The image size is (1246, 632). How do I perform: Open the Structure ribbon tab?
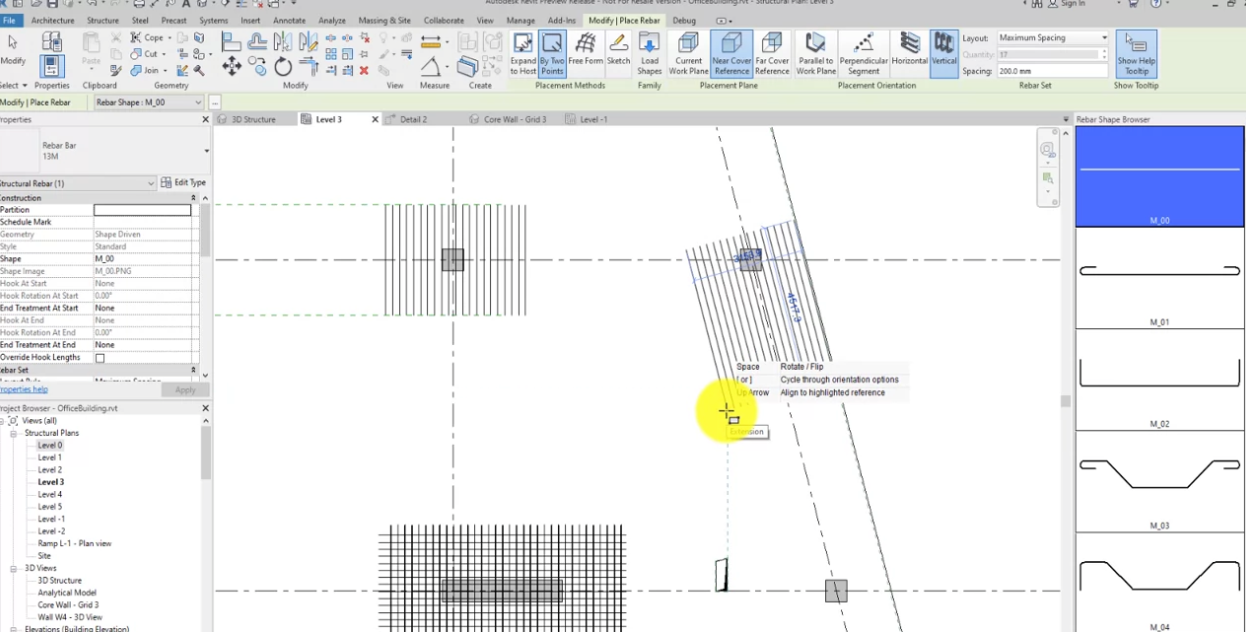click(102, 20)
